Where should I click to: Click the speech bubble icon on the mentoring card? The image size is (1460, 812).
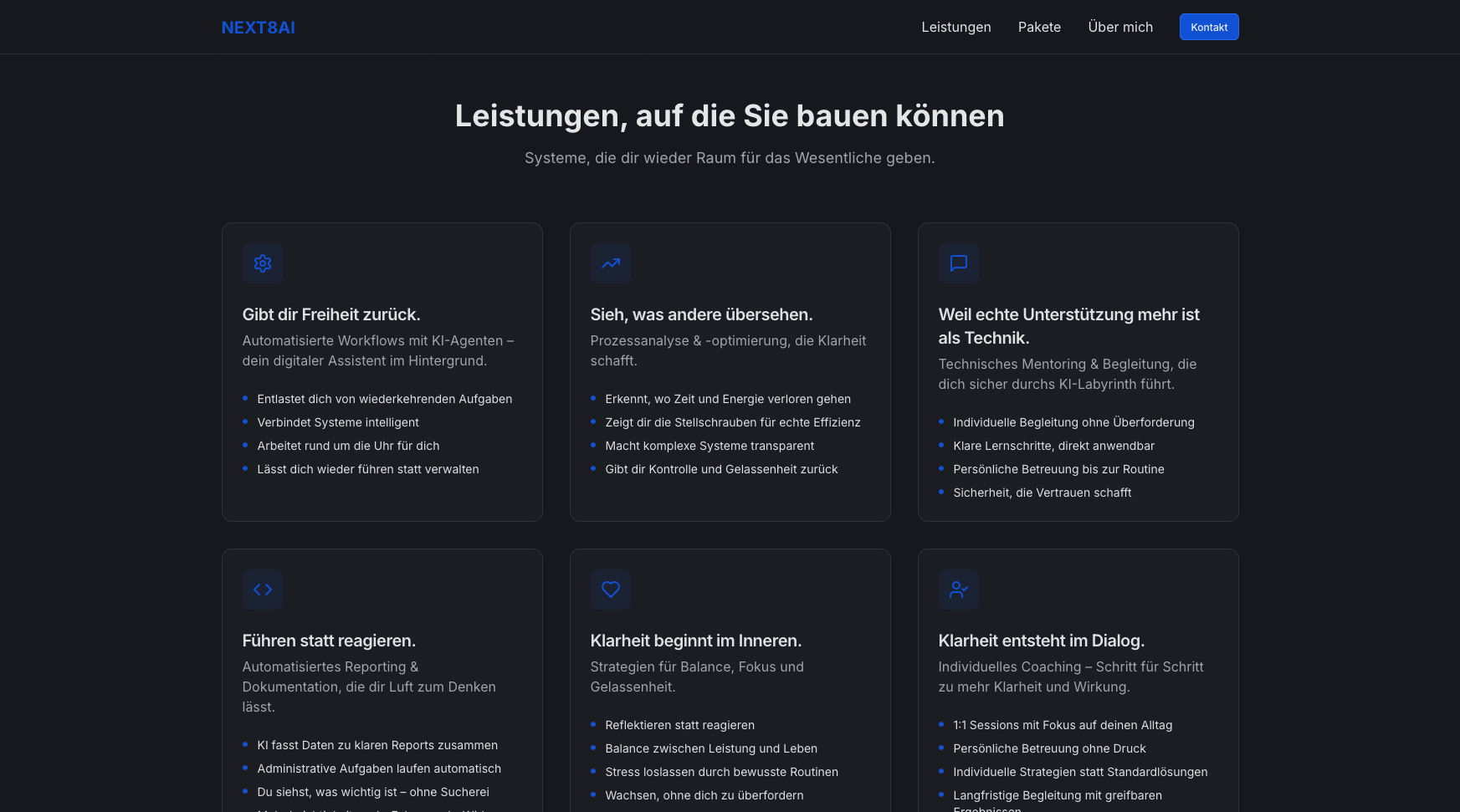point(959,263)
